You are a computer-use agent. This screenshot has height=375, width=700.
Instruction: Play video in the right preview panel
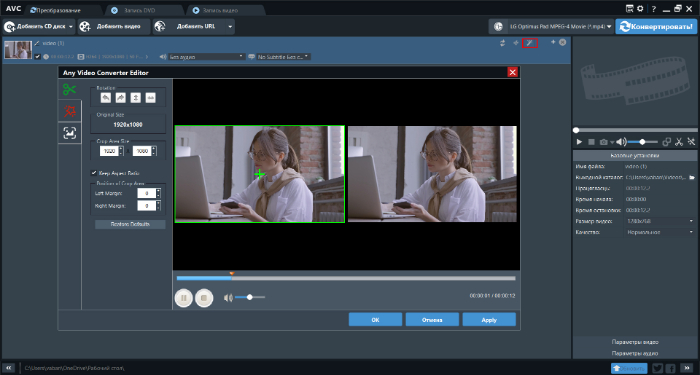(579, 142)
